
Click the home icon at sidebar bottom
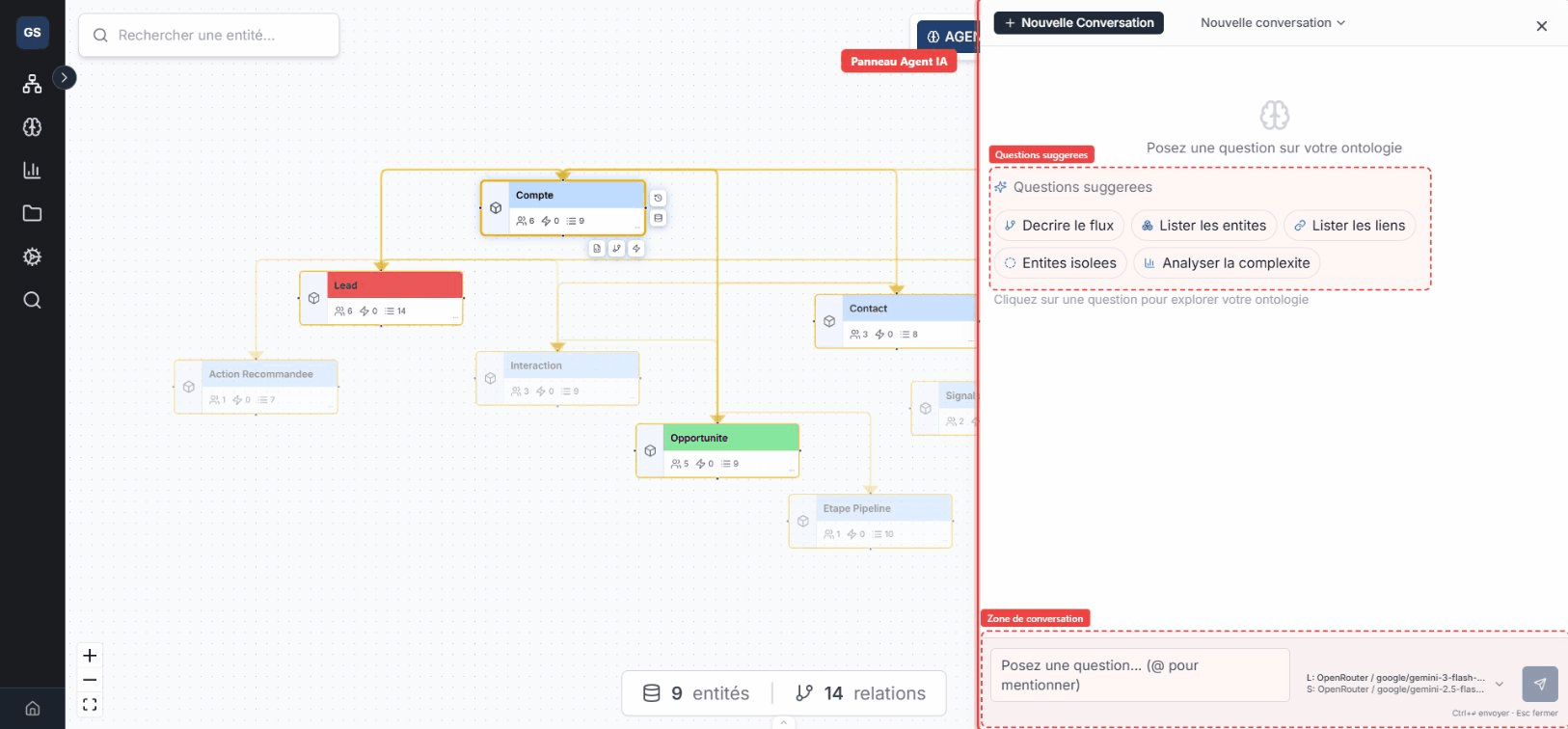tap(32, 708)
